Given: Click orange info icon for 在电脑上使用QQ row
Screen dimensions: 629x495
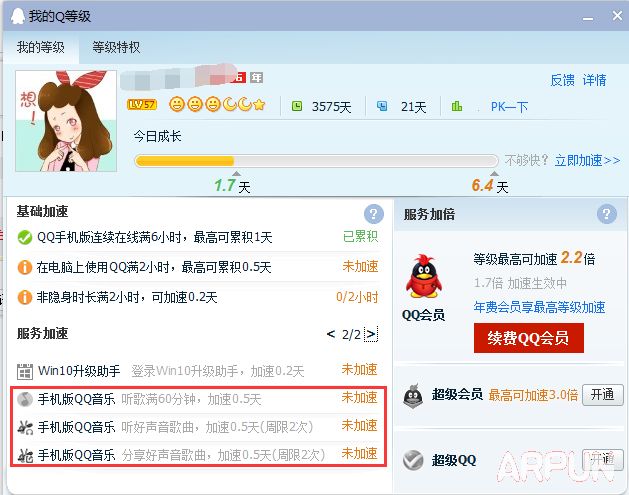Looking at the screenshot, I should 25,267.
